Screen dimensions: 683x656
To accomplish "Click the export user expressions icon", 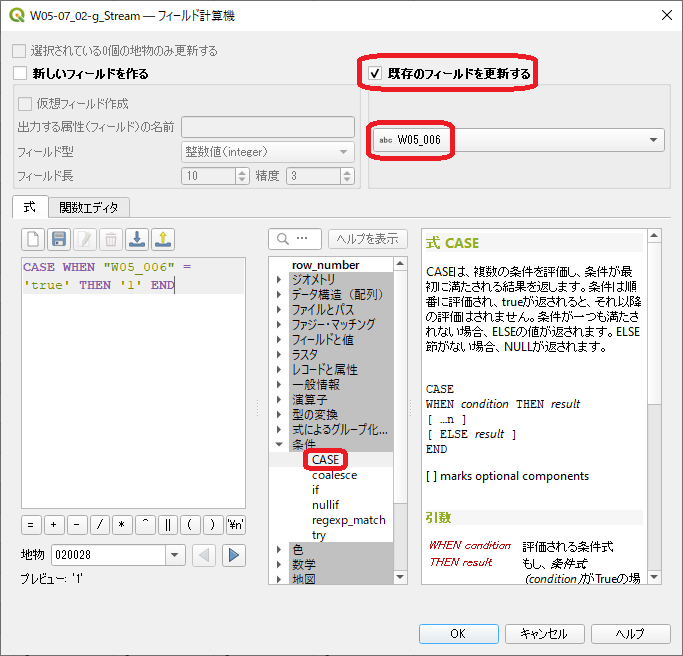I will pos(163,239).
